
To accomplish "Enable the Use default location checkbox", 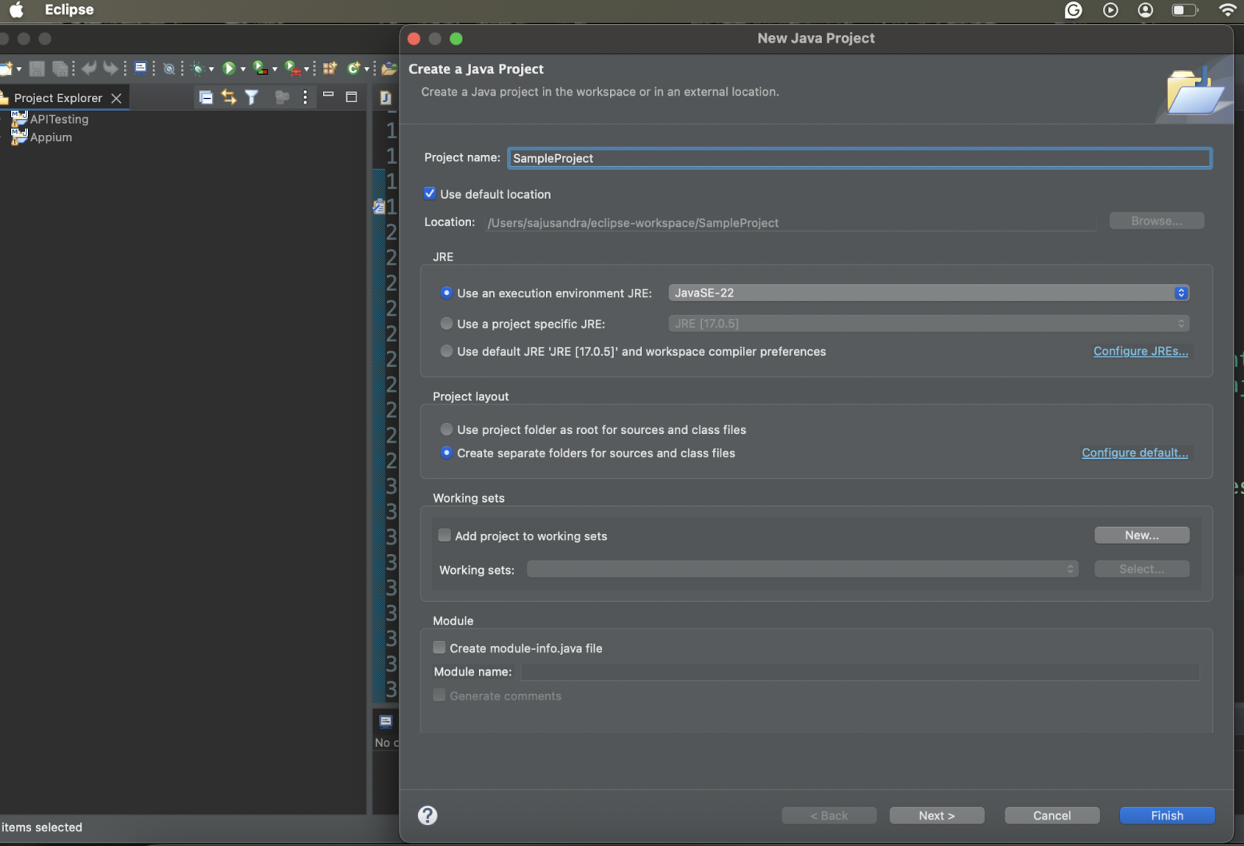I will [x=430, y=193].
